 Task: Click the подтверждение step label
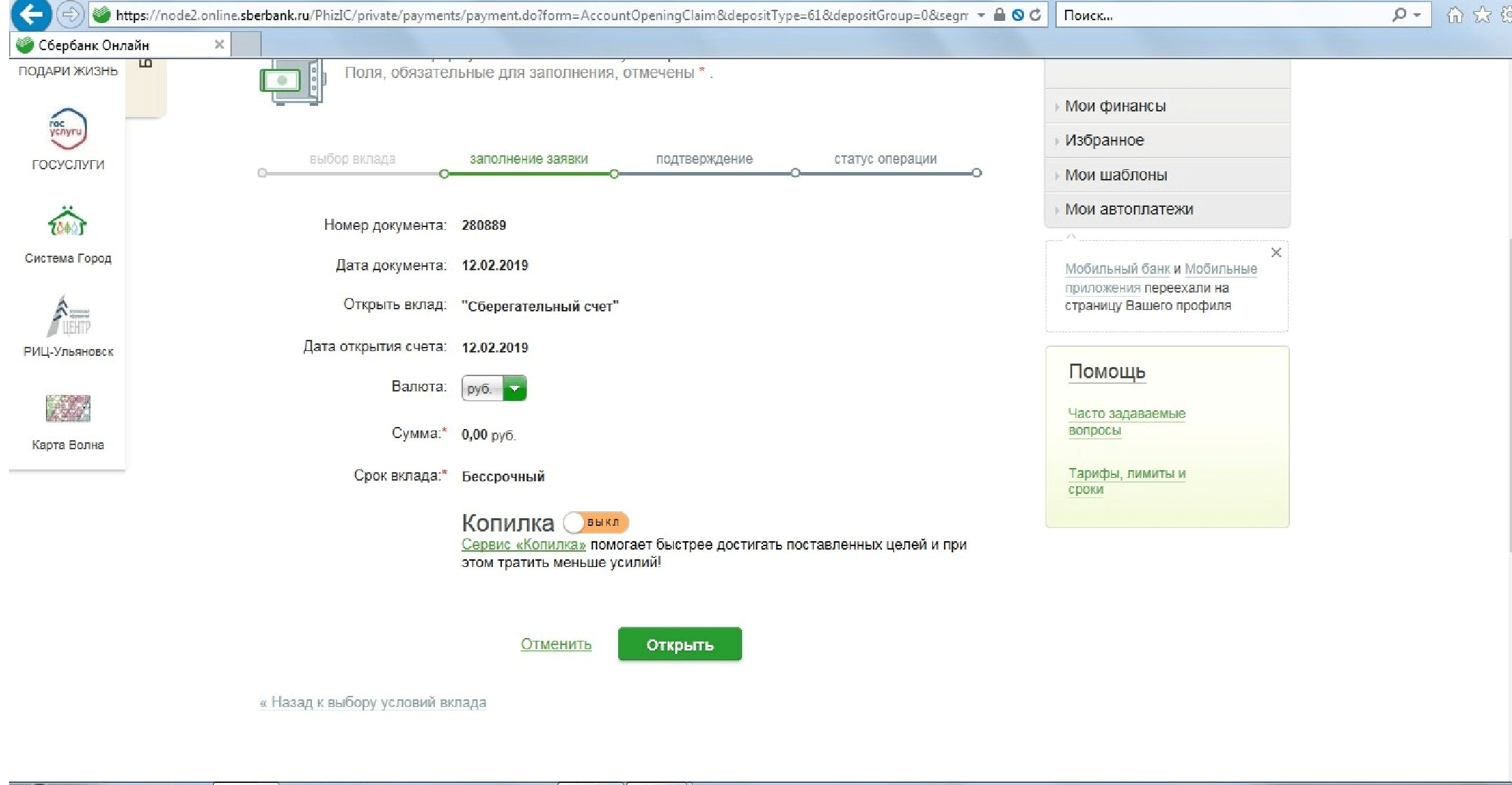[x=704, y=159]
